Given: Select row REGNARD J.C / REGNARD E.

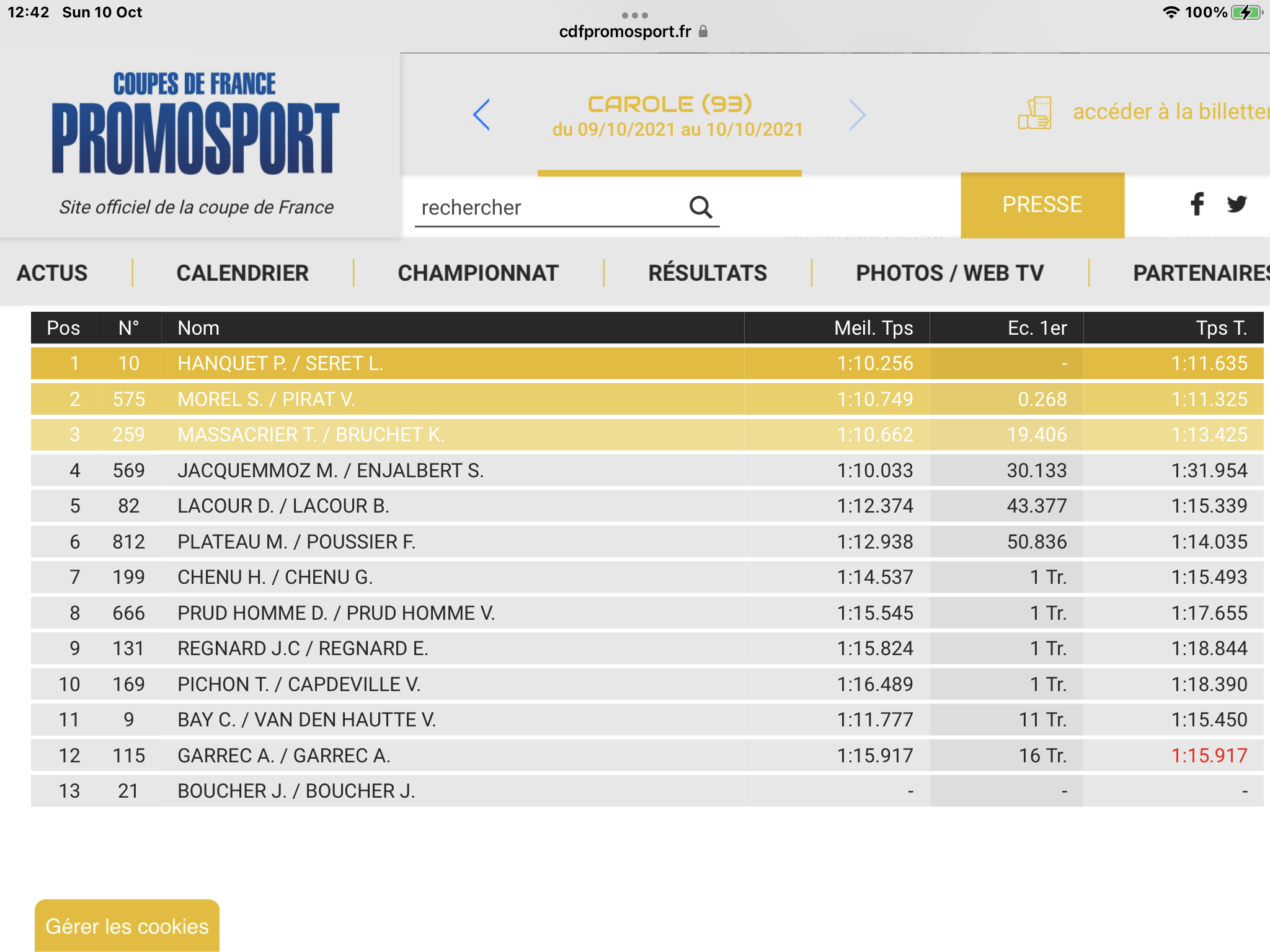Looking at the screenshot, I should [x=647, y=648].
